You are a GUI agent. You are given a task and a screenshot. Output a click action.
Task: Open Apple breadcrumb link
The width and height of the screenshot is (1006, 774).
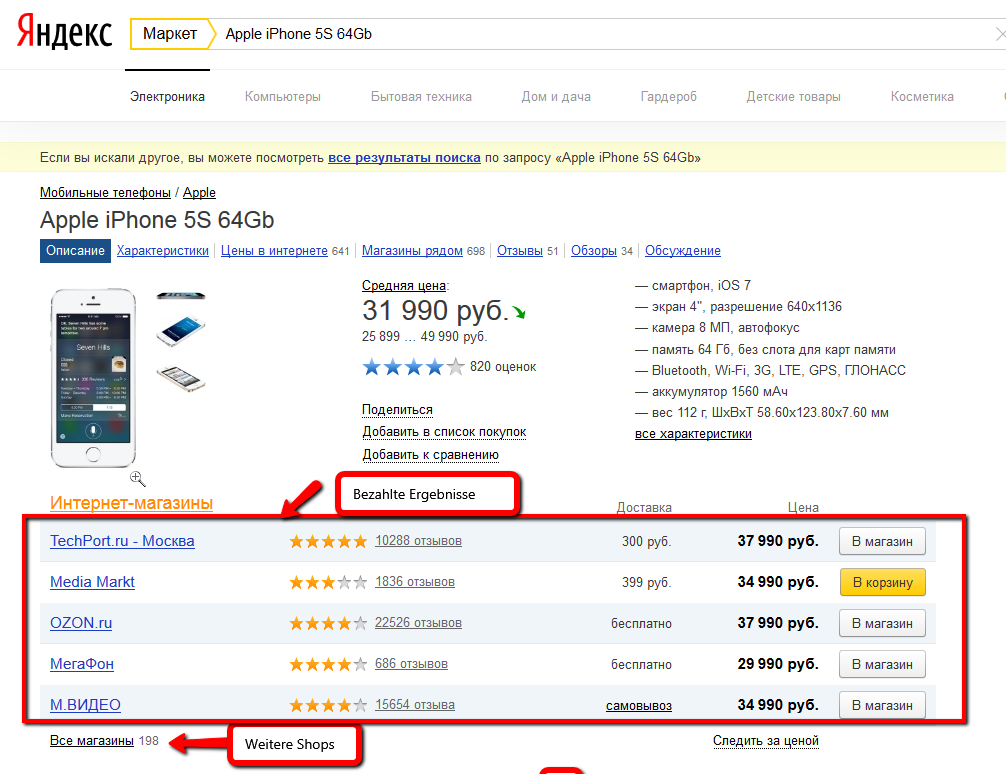coord(199,193)
